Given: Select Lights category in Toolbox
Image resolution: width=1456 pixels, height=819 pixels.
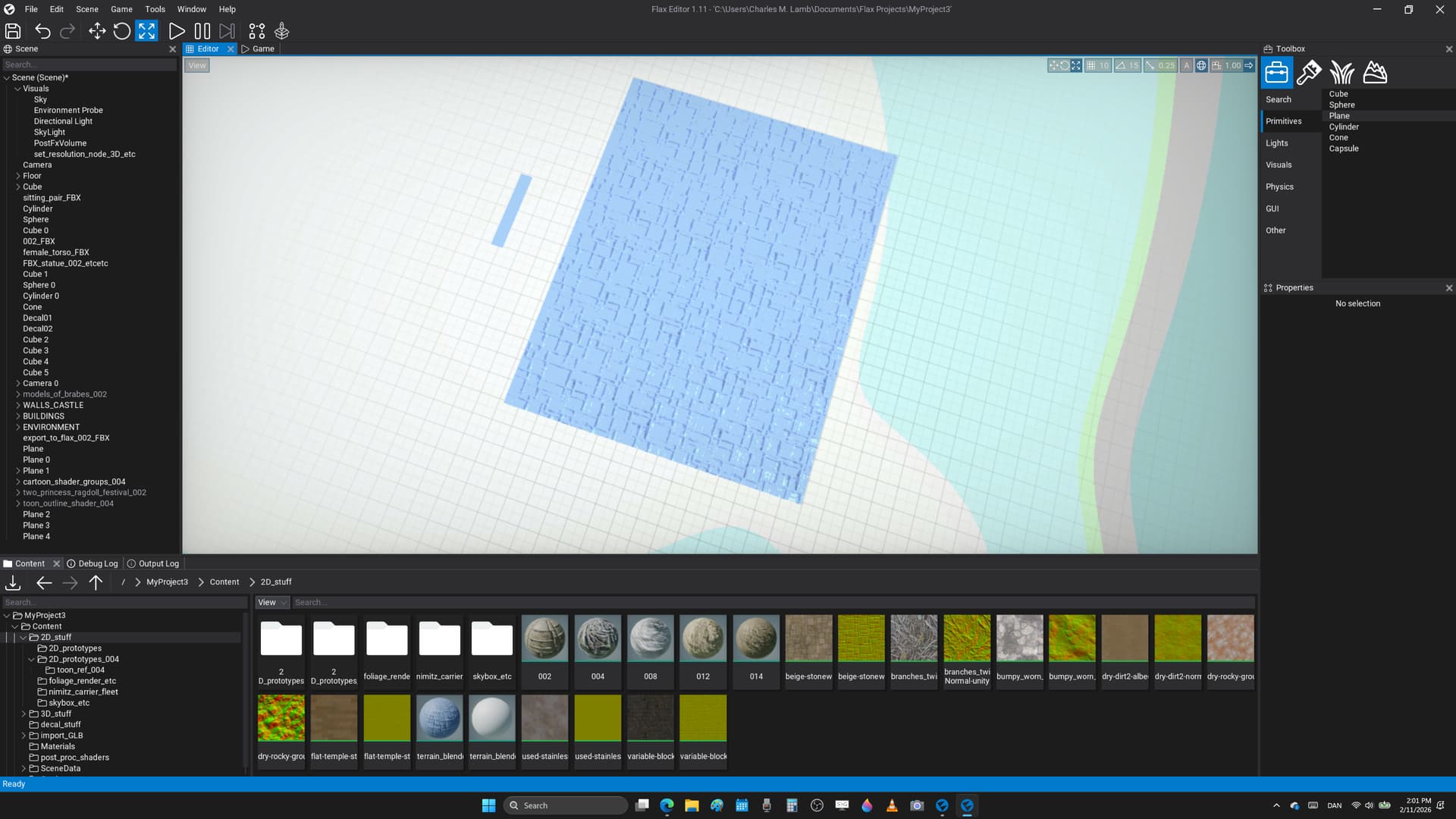Looking at the screenshot, I should (x=1276, y=143).
